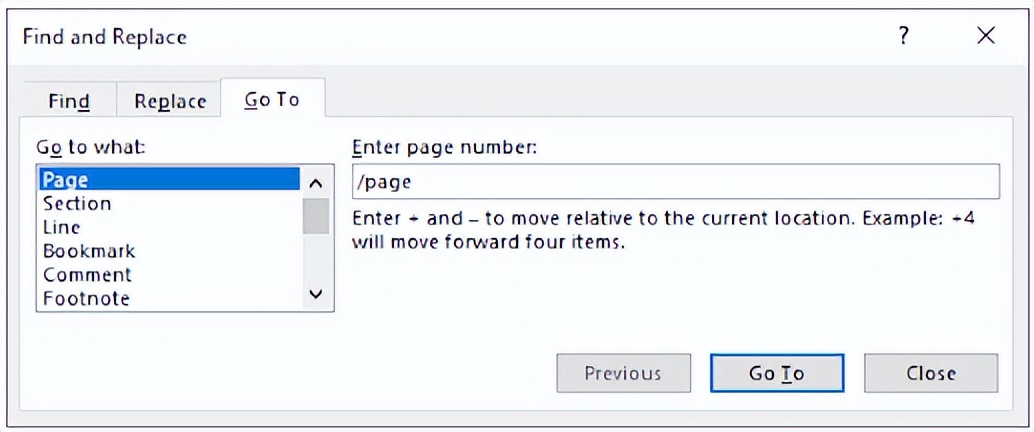Viewport: 1034px width, 432px height.
Task: Click the scrollbar track below the thumb
Action: pos(316,258)
